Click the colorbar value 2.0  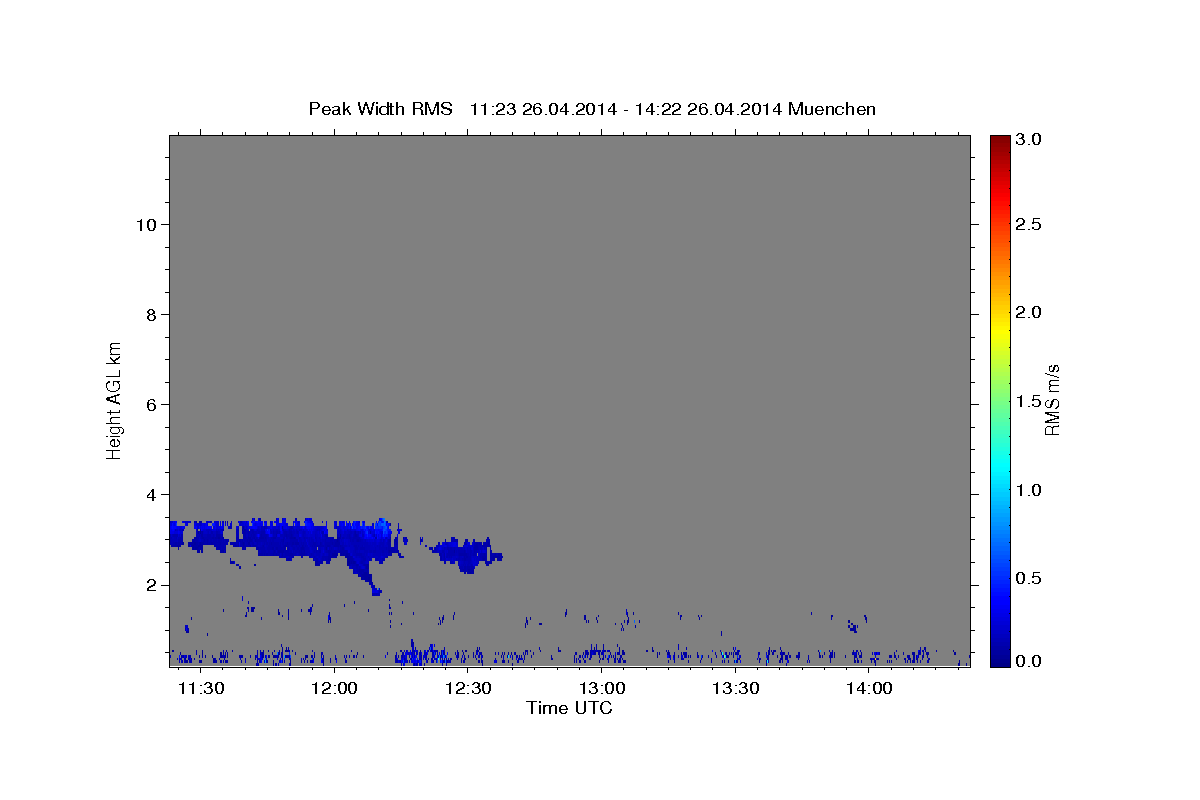(1029, 313)
